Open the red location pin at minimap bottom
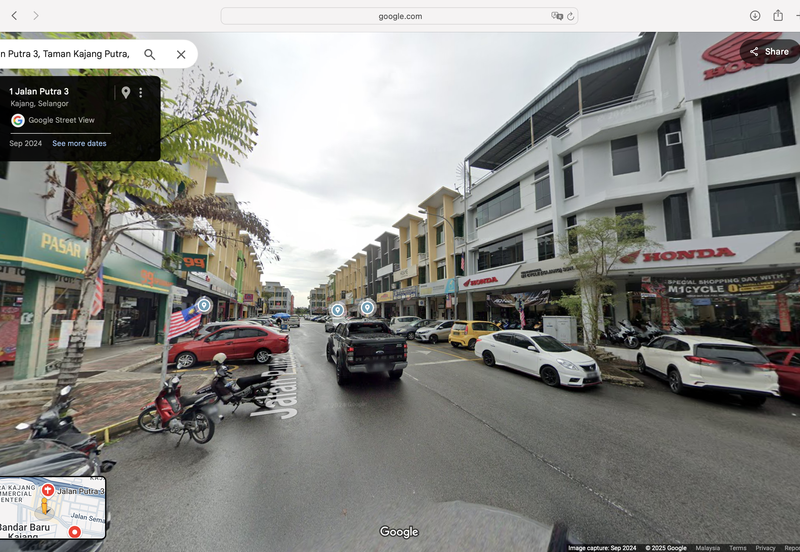 pyautogui.click(x=74, y=532)
